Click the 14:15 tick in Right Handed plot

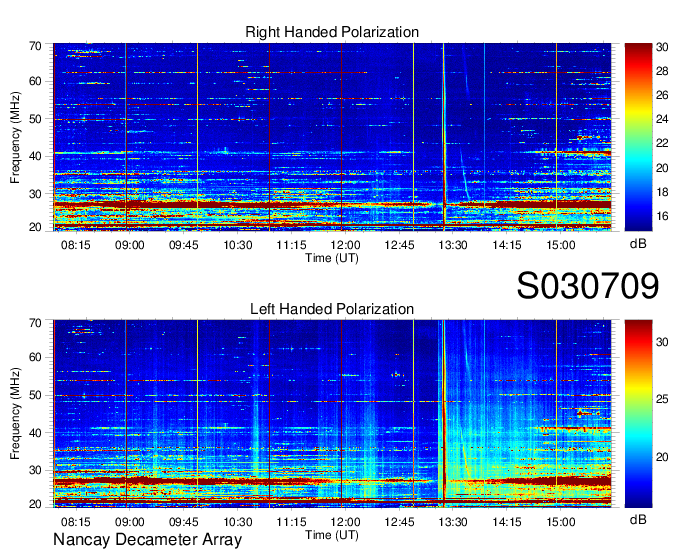[x=507, y=245]
